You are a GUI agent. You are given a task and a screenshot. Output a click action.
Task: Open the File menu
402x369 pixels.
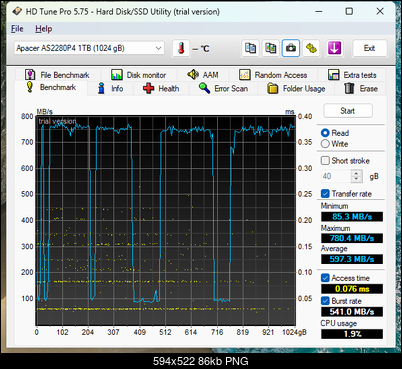(17, 29)
